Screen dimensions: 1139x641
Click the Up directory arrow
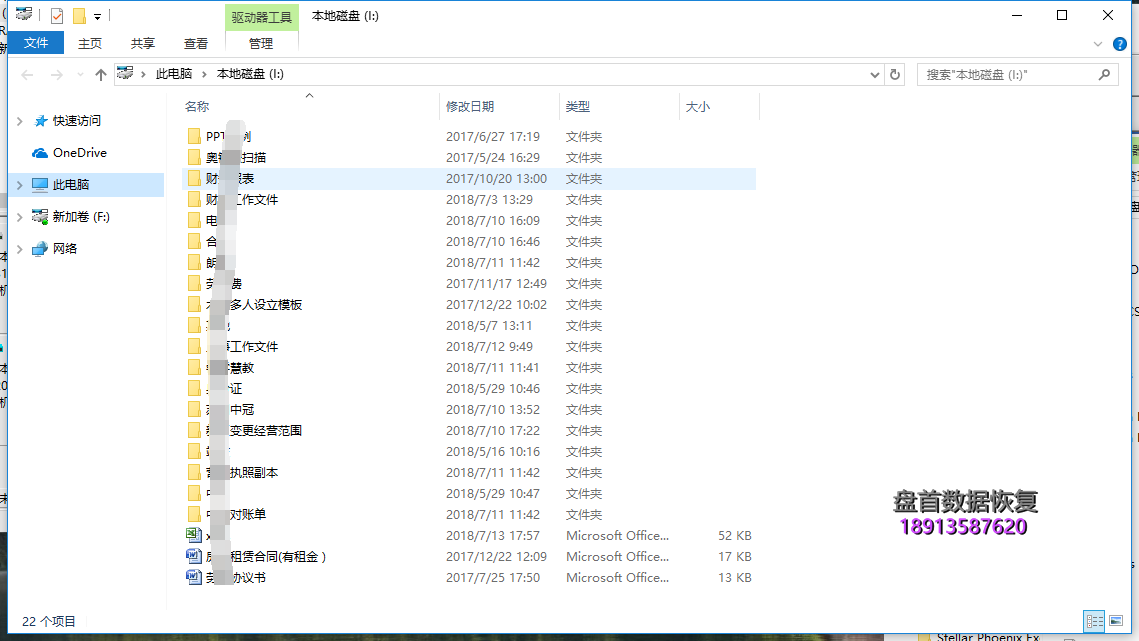[100, 75]
